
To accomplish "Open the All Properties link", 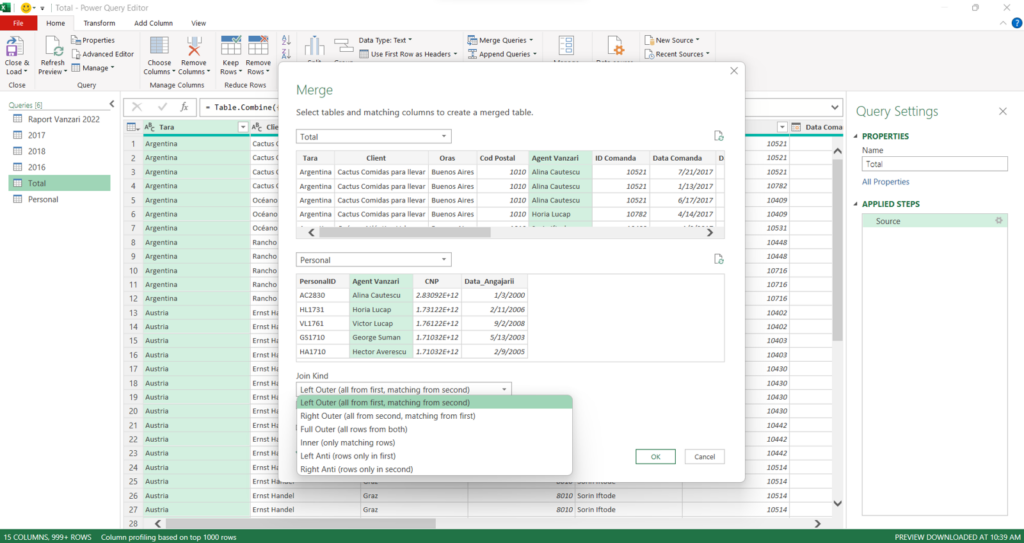I will click(886, 182).
